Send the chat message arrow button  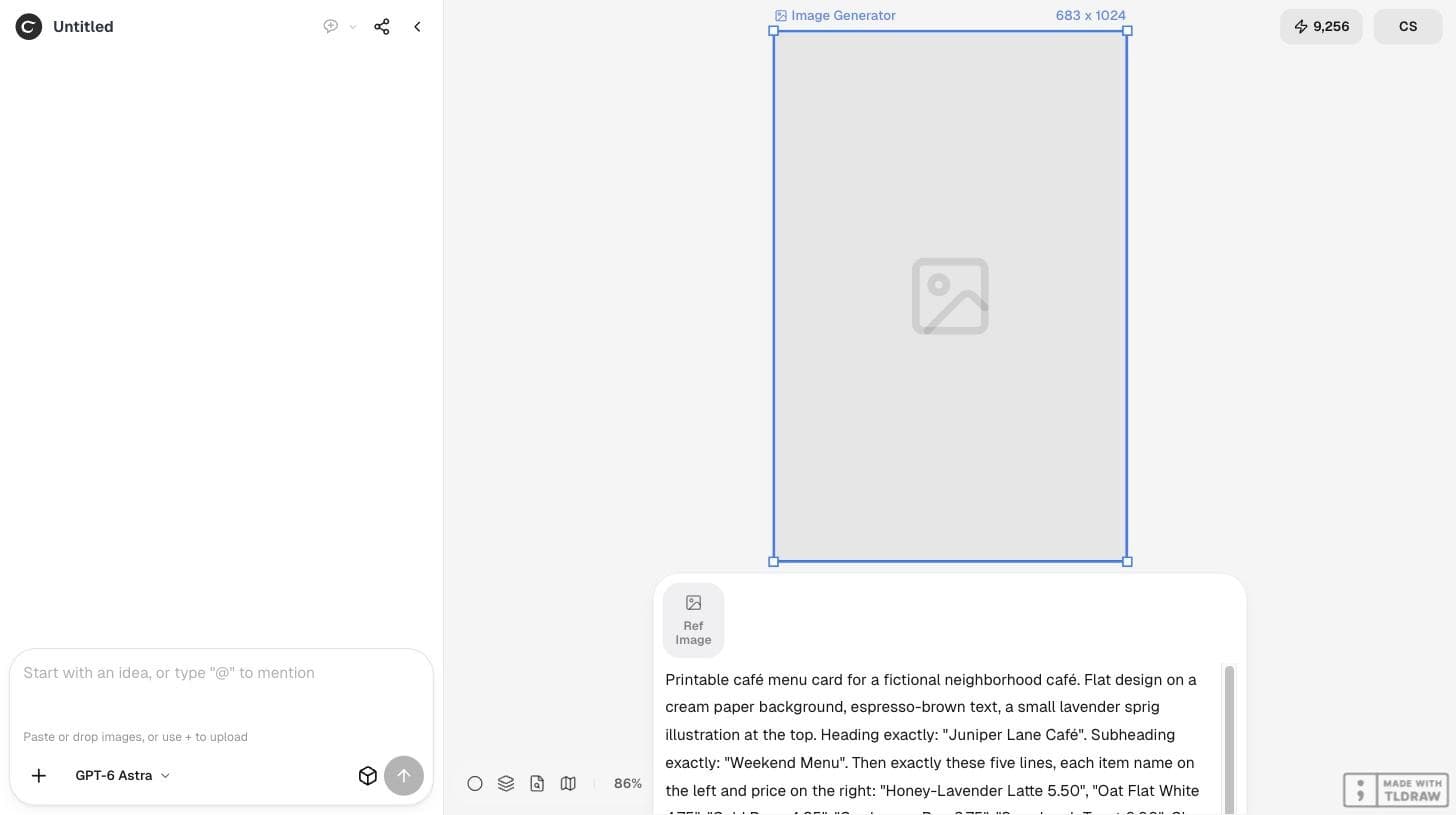point(404,776)
